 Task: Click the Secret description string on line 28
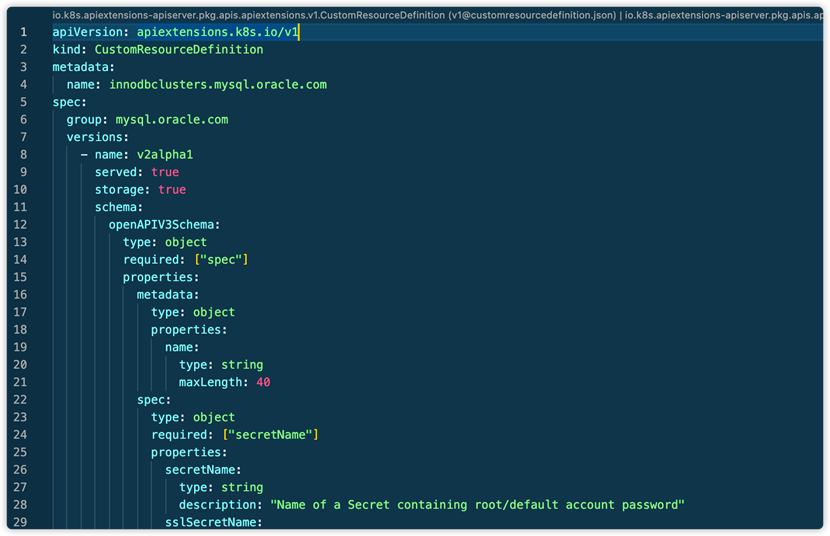point(477,505)
